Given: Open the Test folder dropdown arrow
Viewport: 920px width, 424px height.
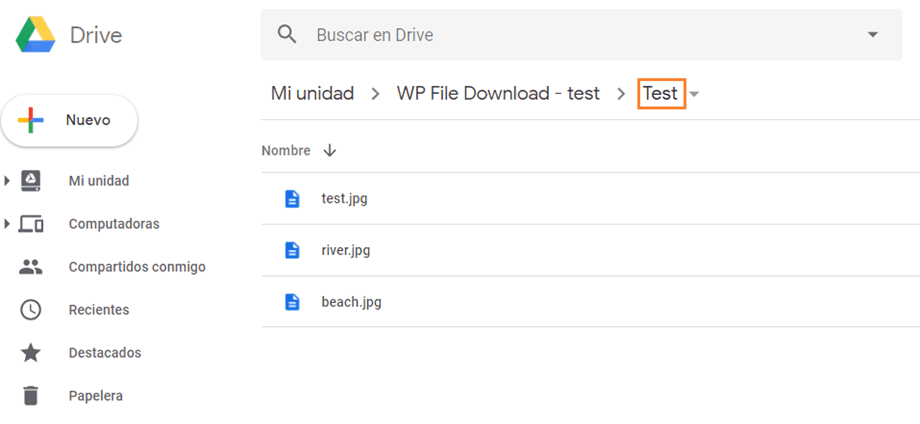Looking at the screenshot, I should click(695, 94).
